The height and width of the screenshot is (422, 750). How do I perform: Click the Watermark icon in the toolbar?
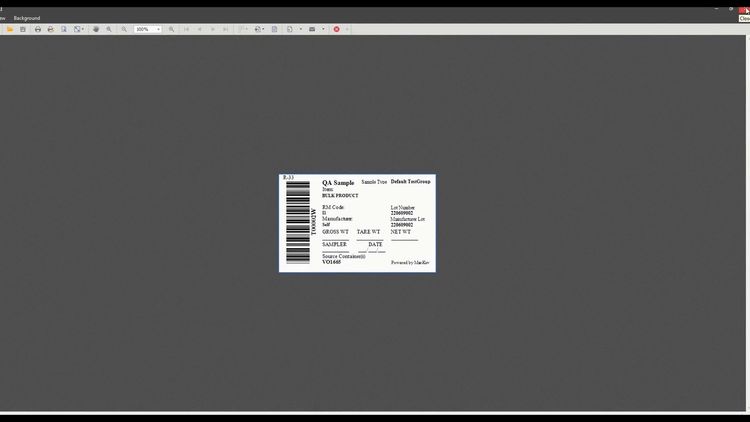pos(274,29)
